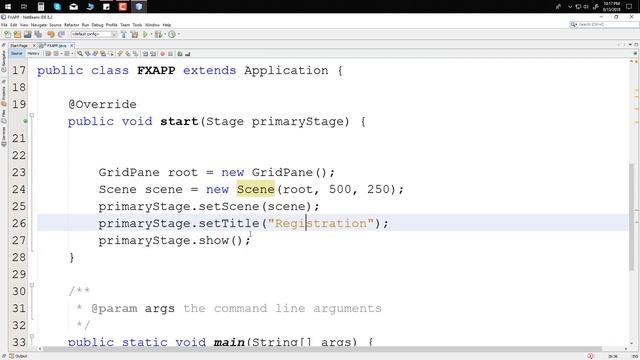Open the Tools menu
Viewport: 640px width, 360px height.
coord(137,25)
